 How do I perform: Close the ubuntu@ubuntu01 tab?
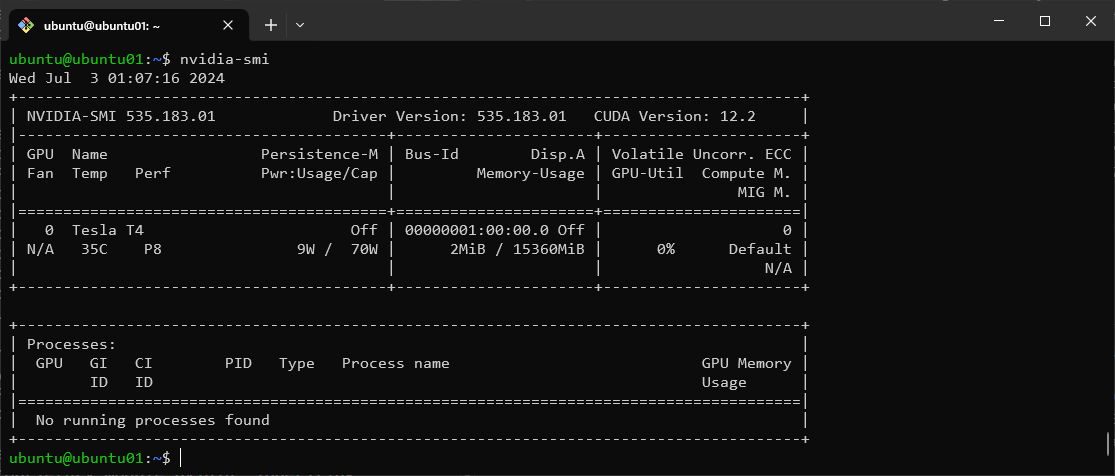(x=228, y=25)
